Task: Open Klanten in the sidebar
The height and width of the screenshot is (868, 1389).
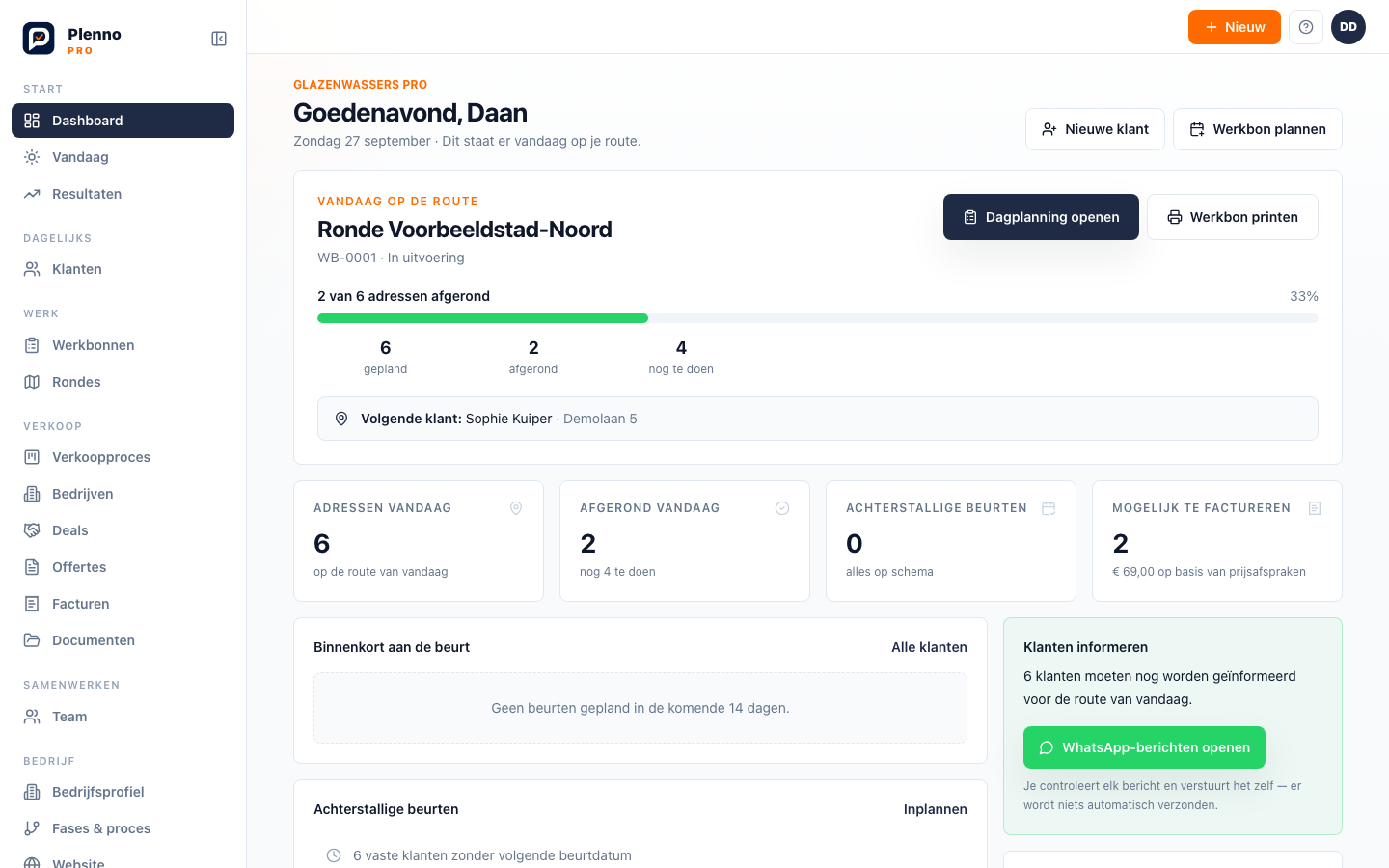Action: [123, 269]
